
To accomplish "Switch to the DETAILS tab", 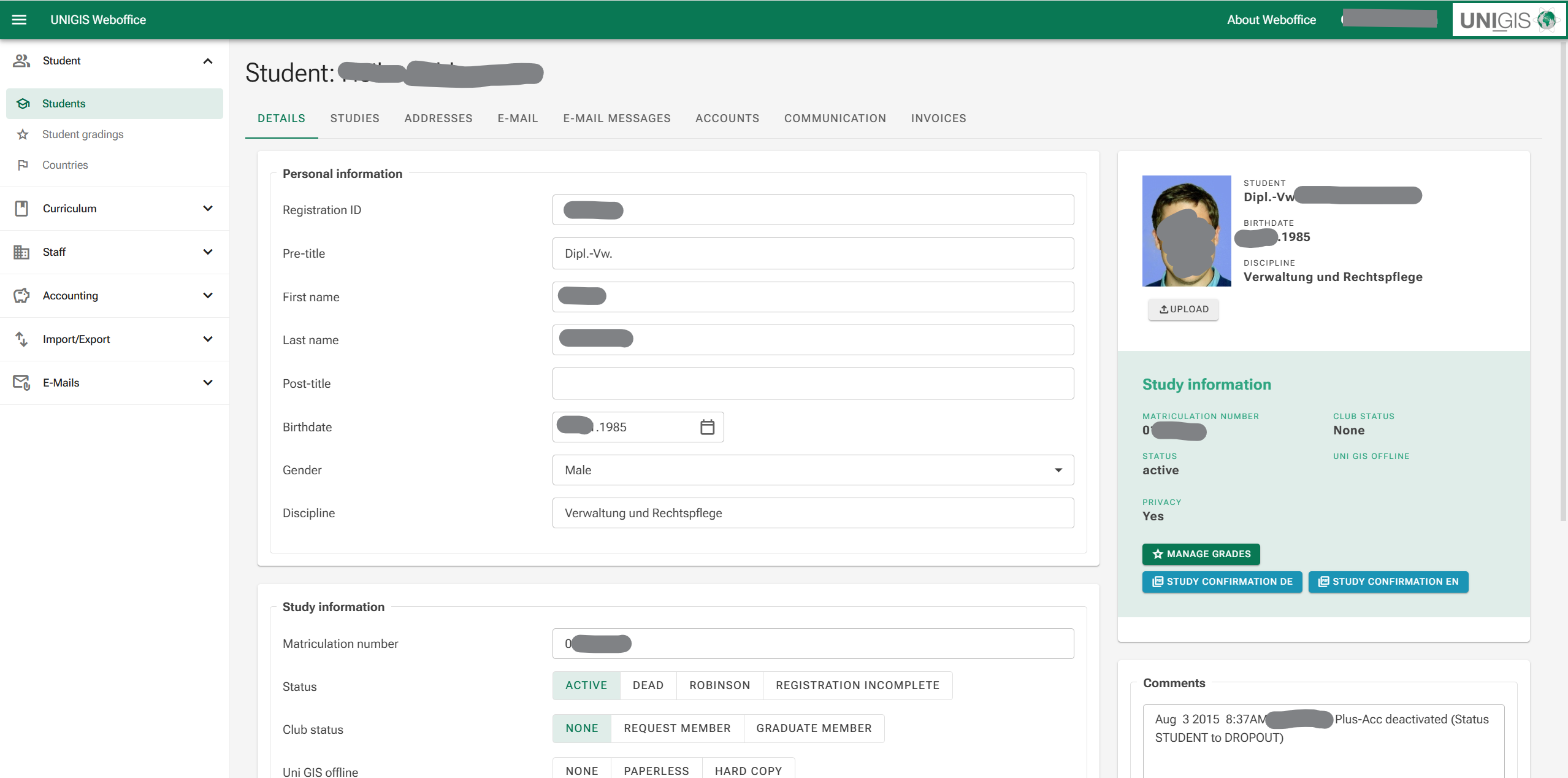I will [x=281, y=118].
